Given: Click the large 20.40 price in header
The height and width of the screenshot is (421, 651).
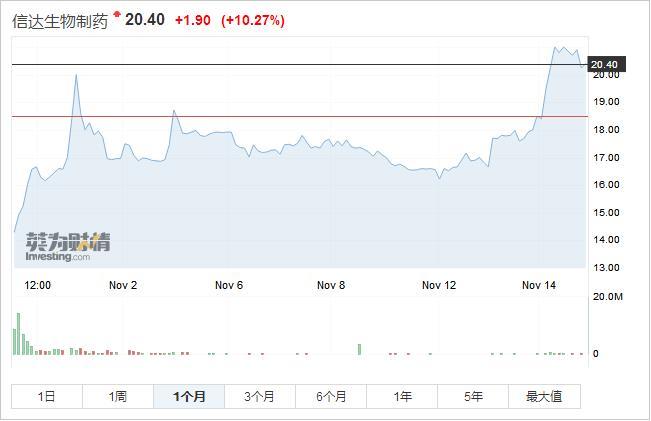Looking at the screenshot, I should coord(144,20).
